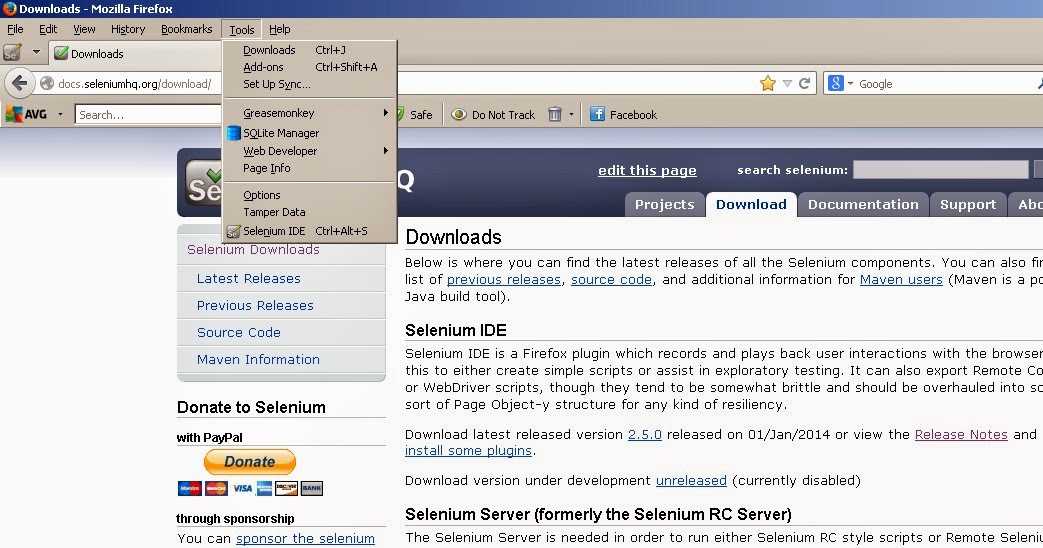The image size is (1043, 548).
Task: Click the Do Not Track button
Action: coord(493,114)
